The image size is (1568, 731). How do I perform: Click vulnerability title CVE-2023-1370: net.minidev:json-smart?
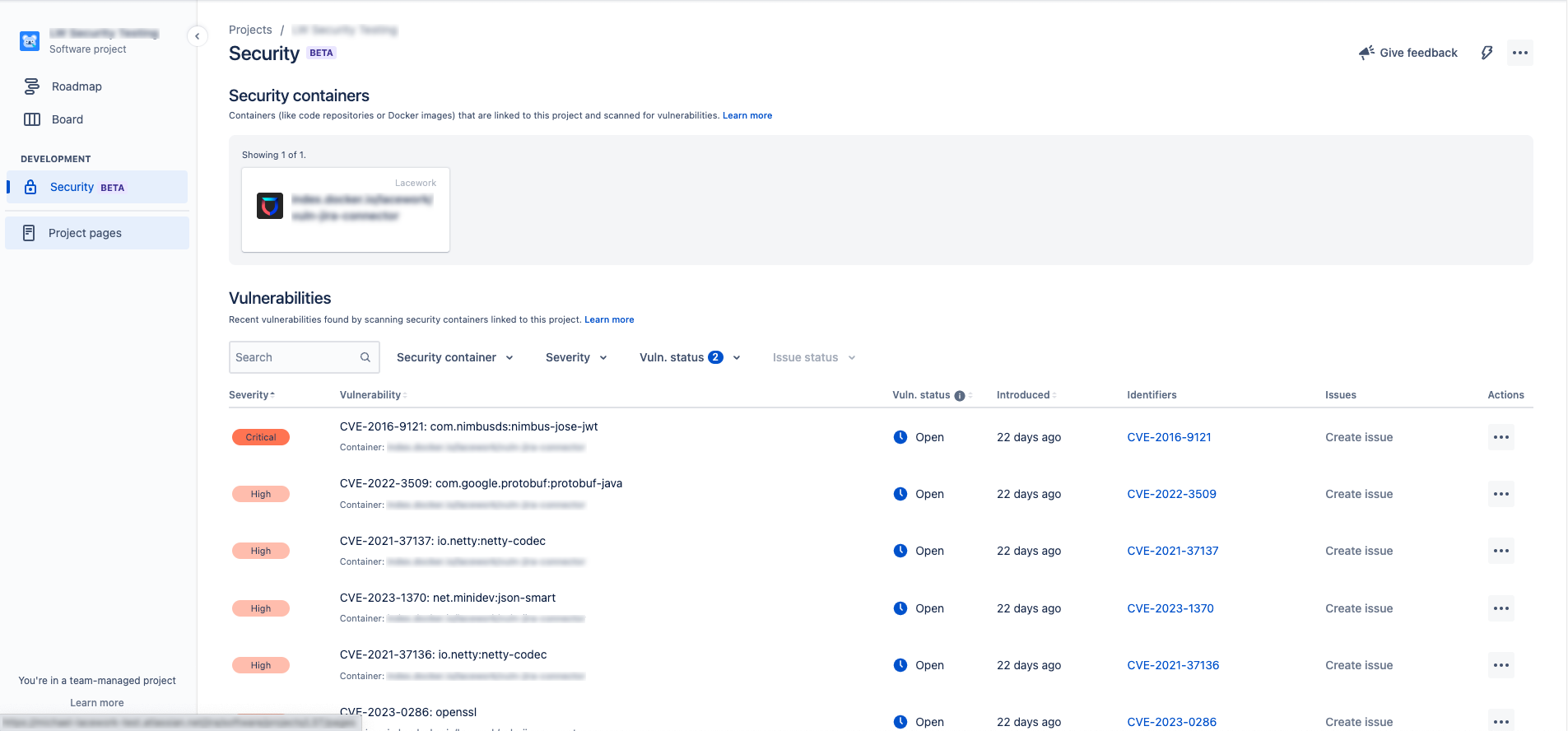[448, 598]
